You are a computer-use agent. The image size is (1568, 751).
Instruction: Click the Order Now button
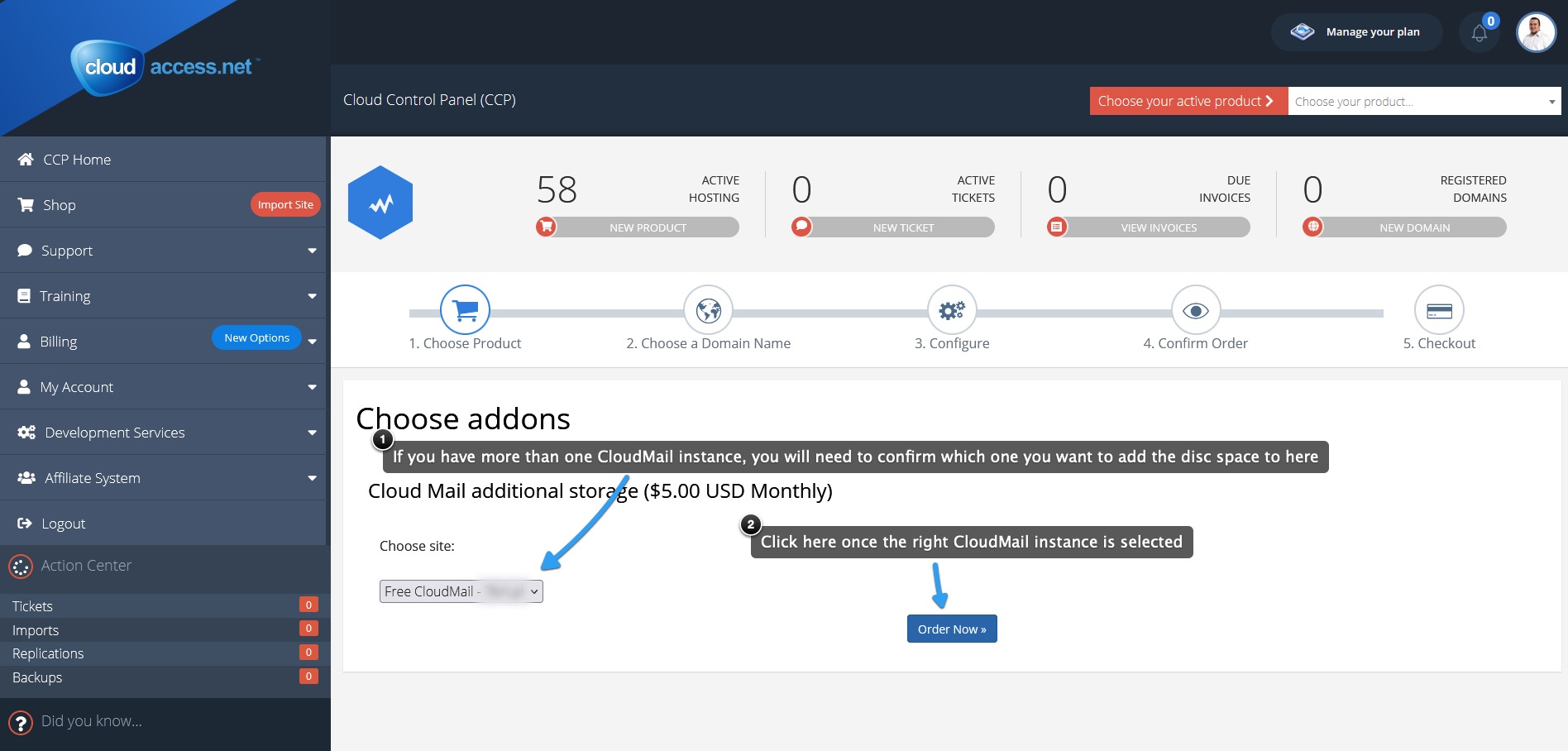pos(952,629)
